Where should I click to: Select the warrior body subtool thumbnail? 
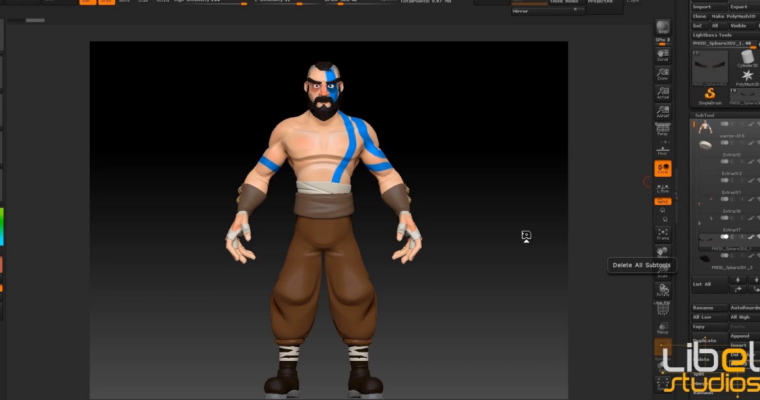coord(705,127)
